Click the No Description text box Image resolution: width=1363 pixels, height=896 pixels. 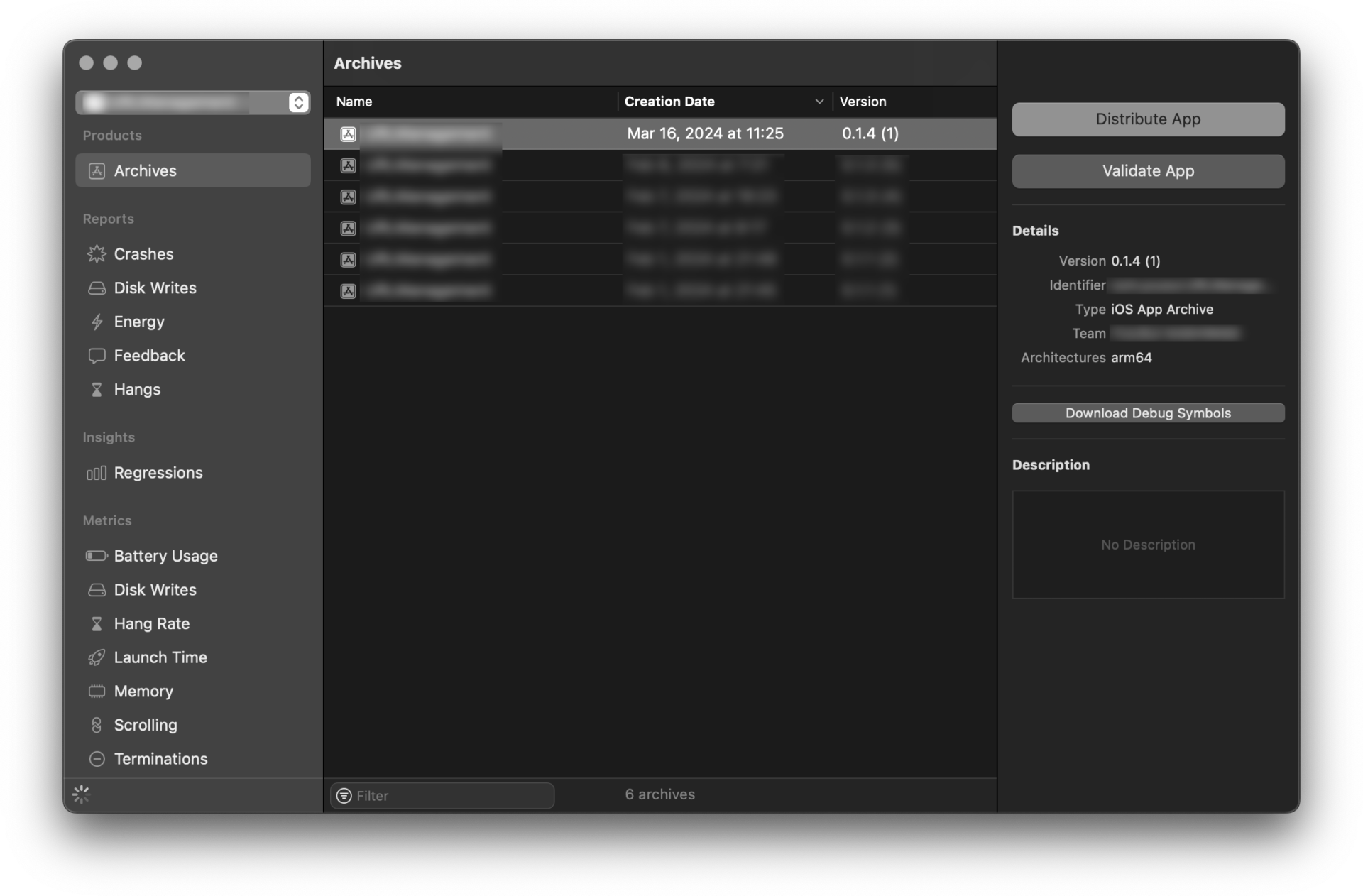pos(1148,545)
